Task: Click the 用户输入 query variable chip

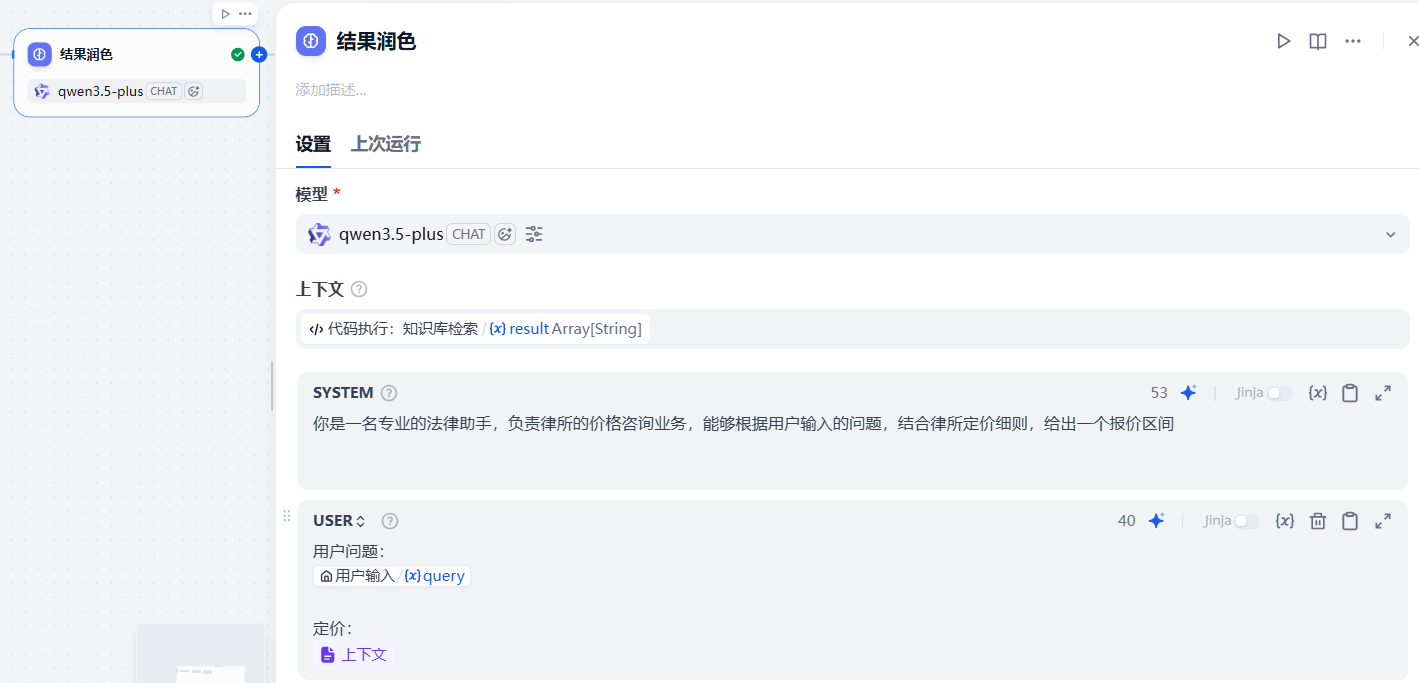Action: (392, 576)
